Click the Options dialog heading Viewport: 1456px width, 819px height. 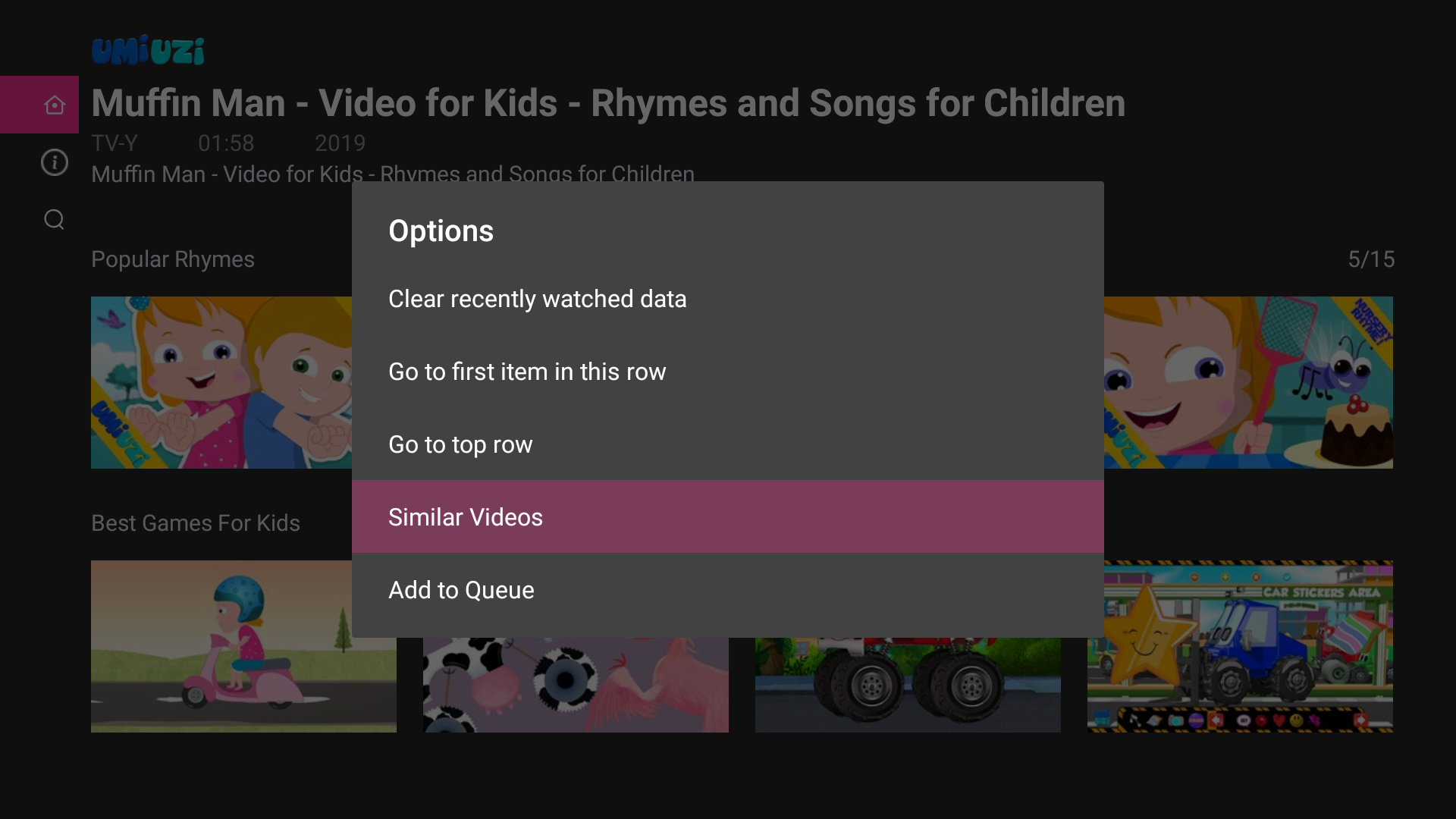[441, 231]
